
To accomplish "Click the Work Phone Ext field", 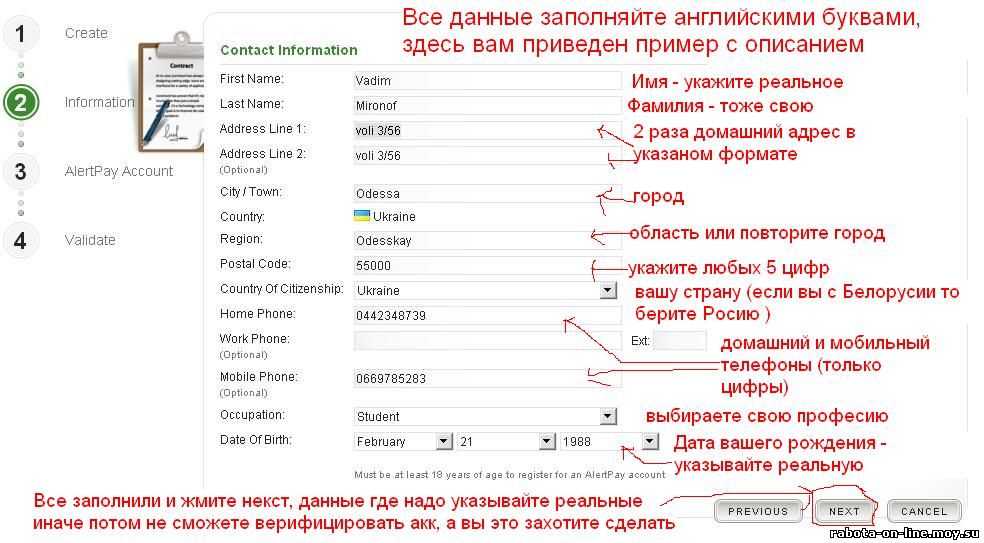I will coord(679,341).
